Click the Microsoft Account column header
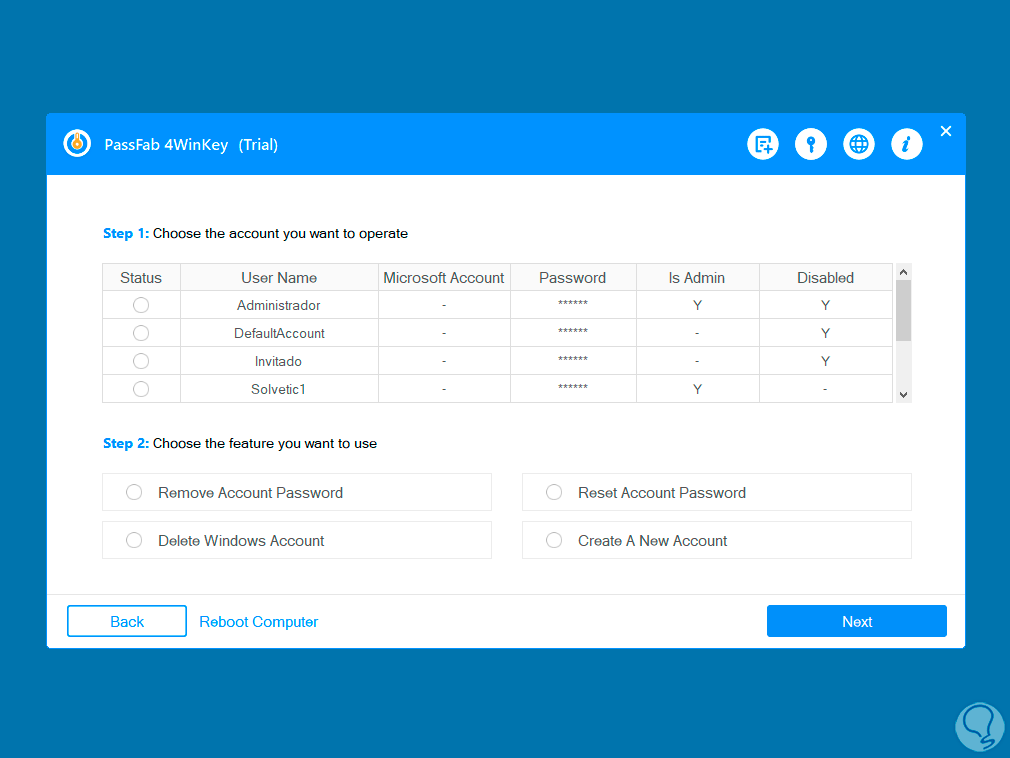This screenshot has width=1010, height=758. pos(444,278)
